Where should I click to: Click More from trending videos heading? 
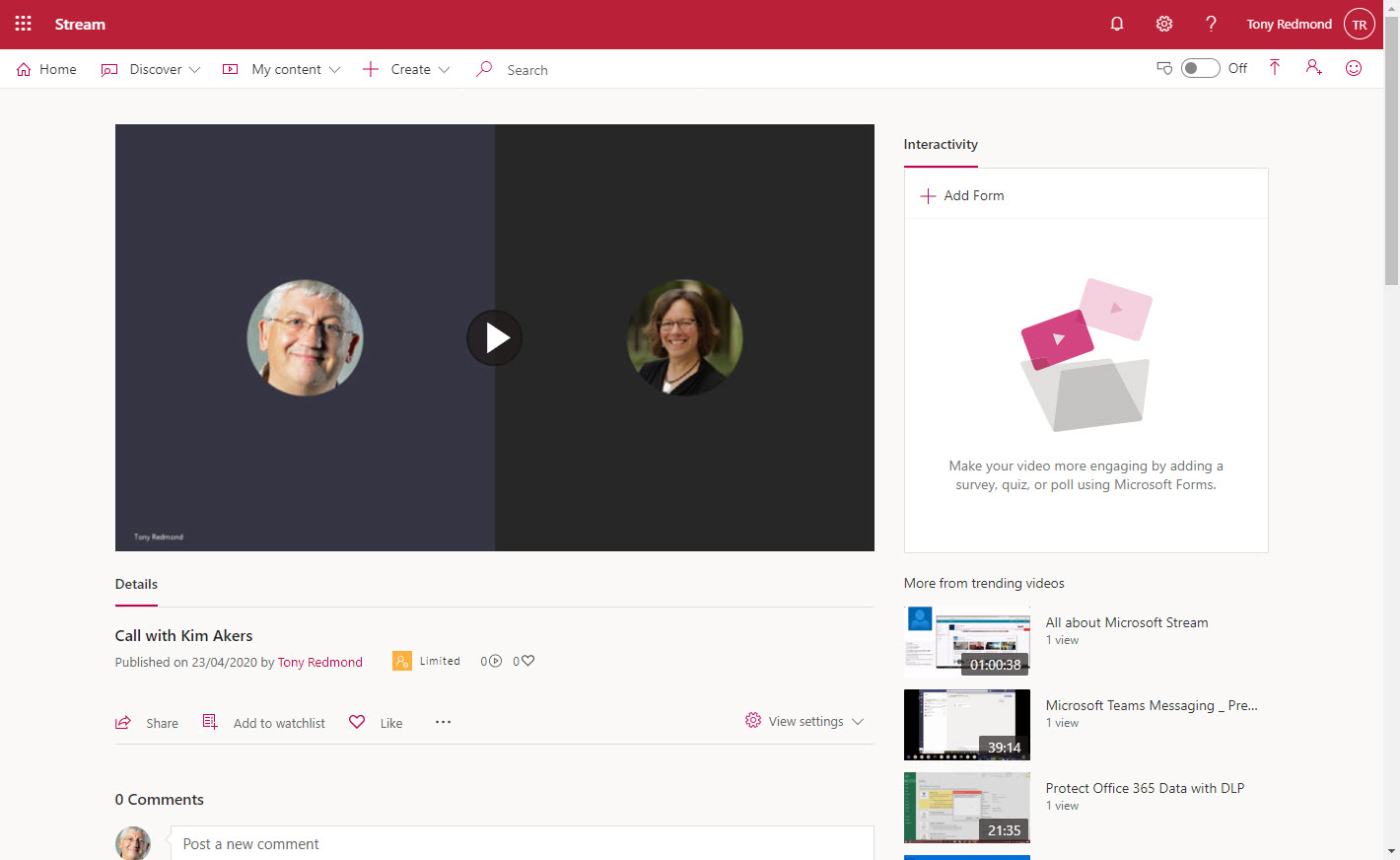[984, 584]
